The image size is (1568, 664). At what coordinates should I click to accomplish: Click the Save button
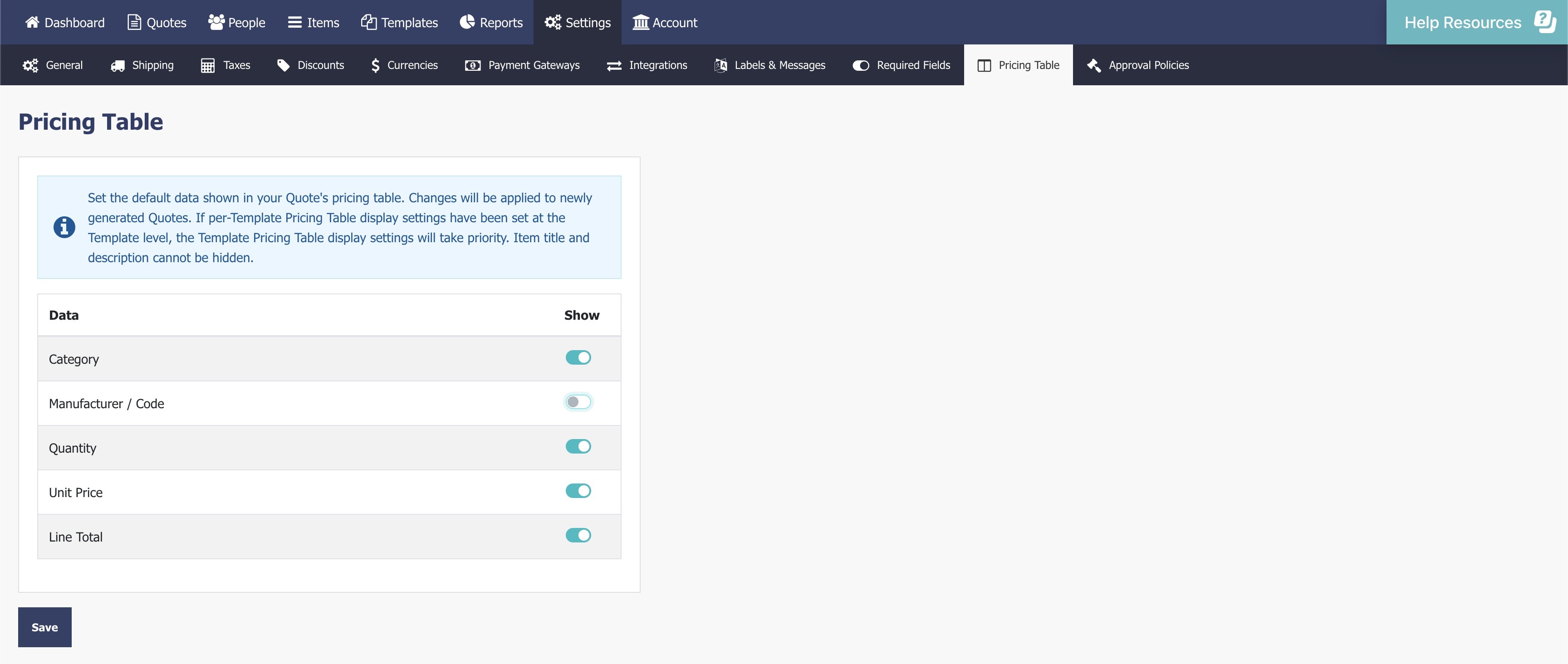point(44,627)
